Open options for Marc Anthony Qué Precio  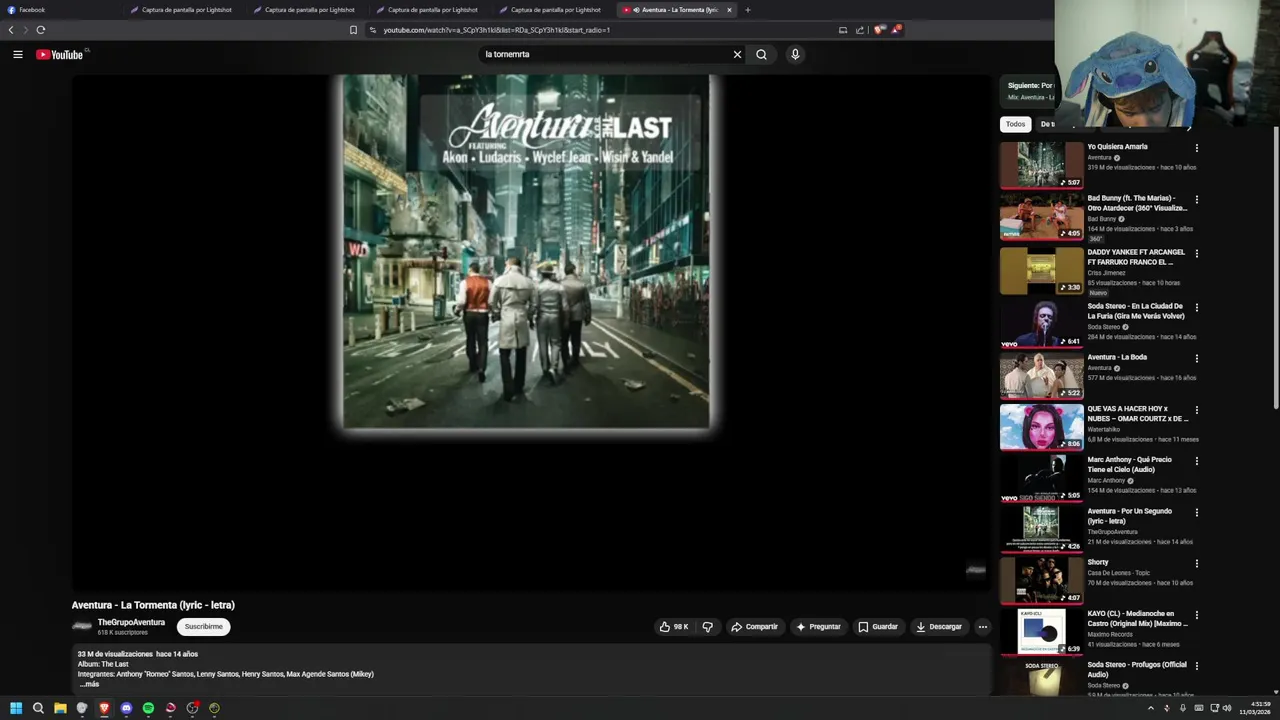coord(1196,461)
